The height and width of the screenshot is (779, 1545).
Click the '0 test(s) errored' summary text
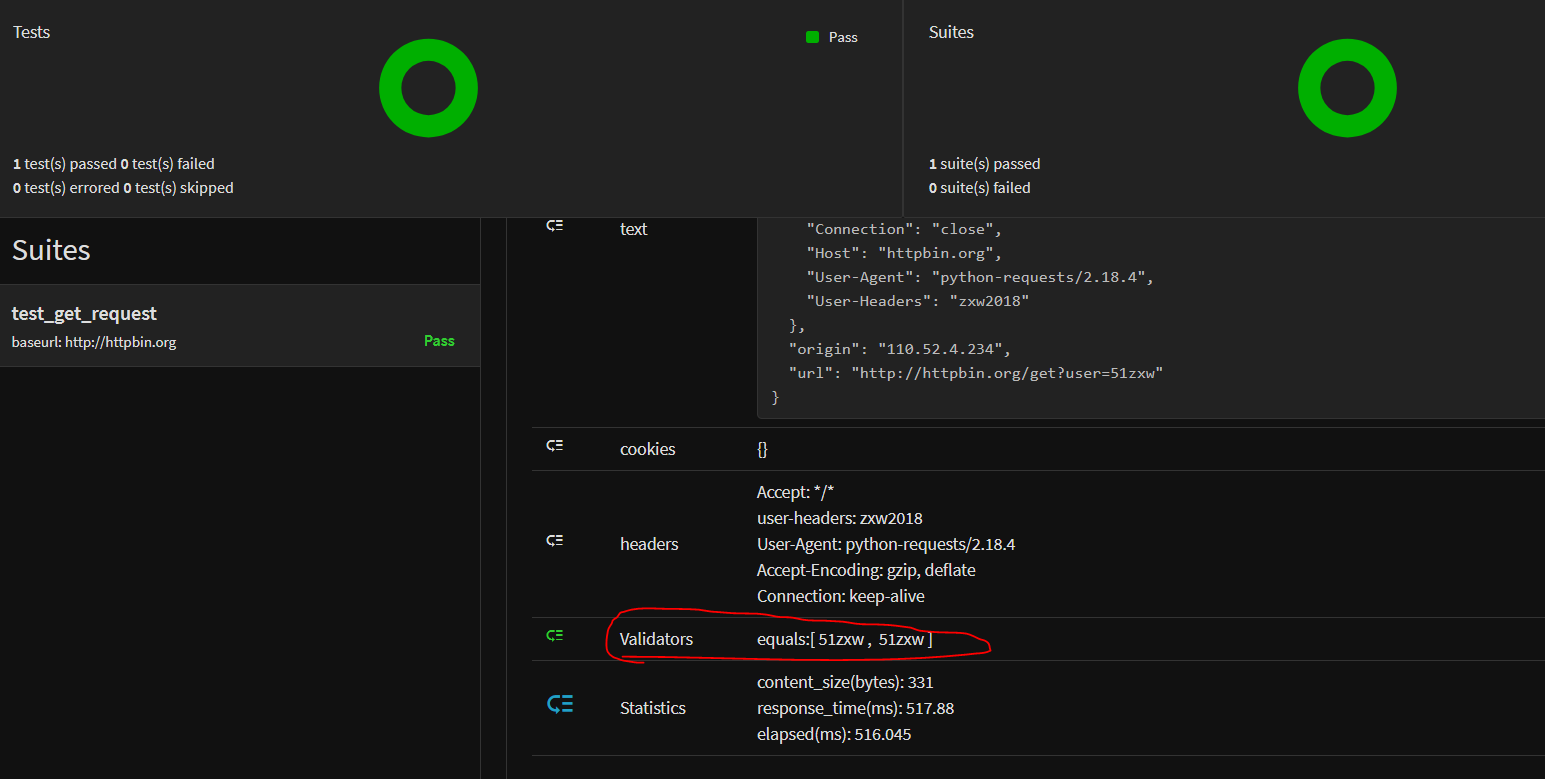point(66,188)
